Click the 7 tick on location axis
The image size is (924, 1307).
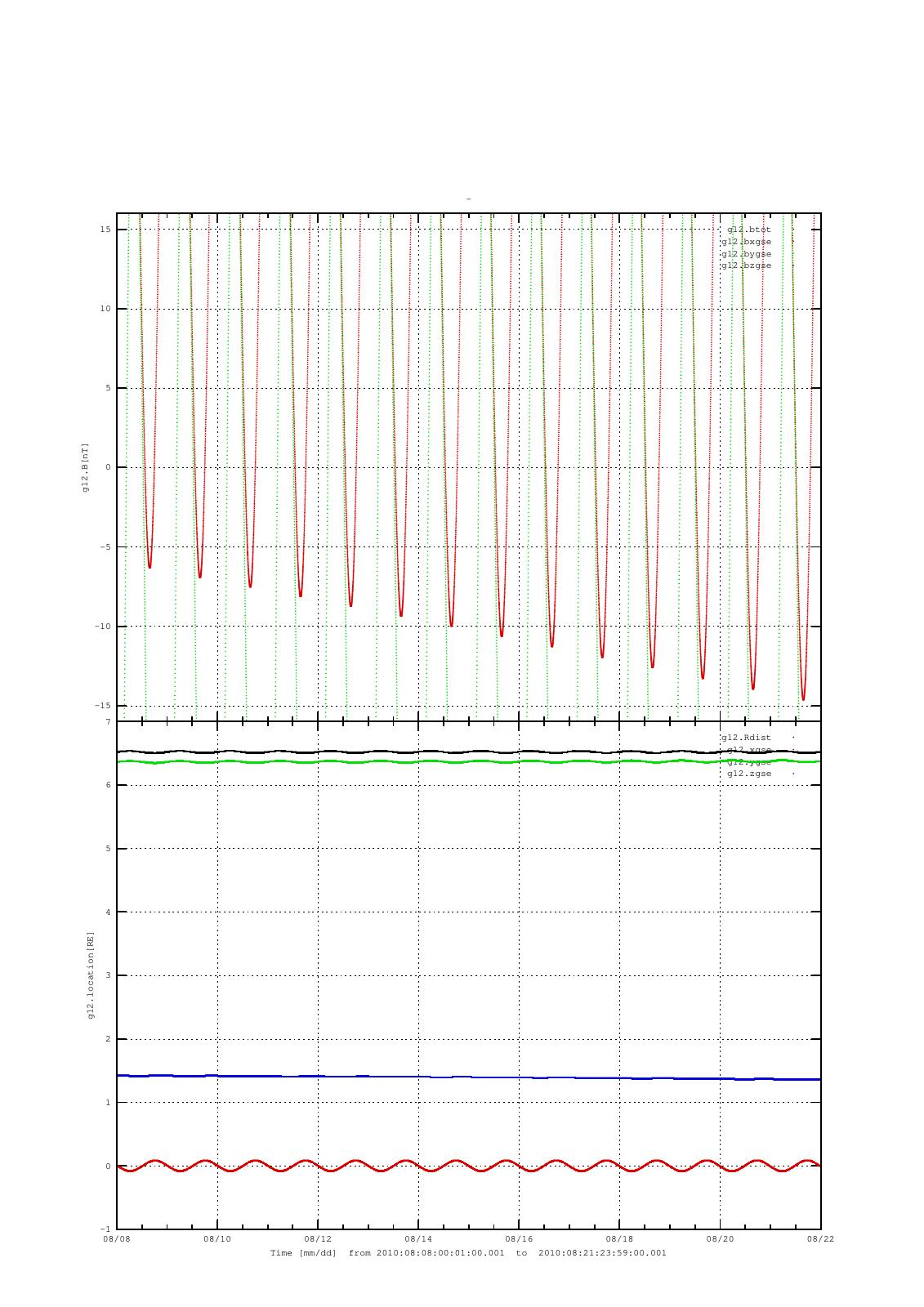coord(109,722)
